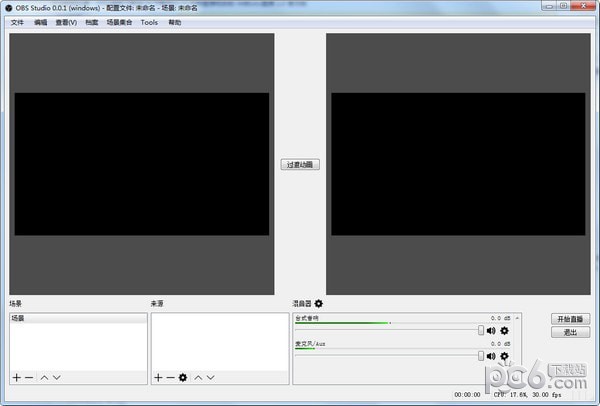The width and height of the screenshot is (600, 406).
Task: Select the 场景 item in scenes list
Action: click(x=78, y=318)
